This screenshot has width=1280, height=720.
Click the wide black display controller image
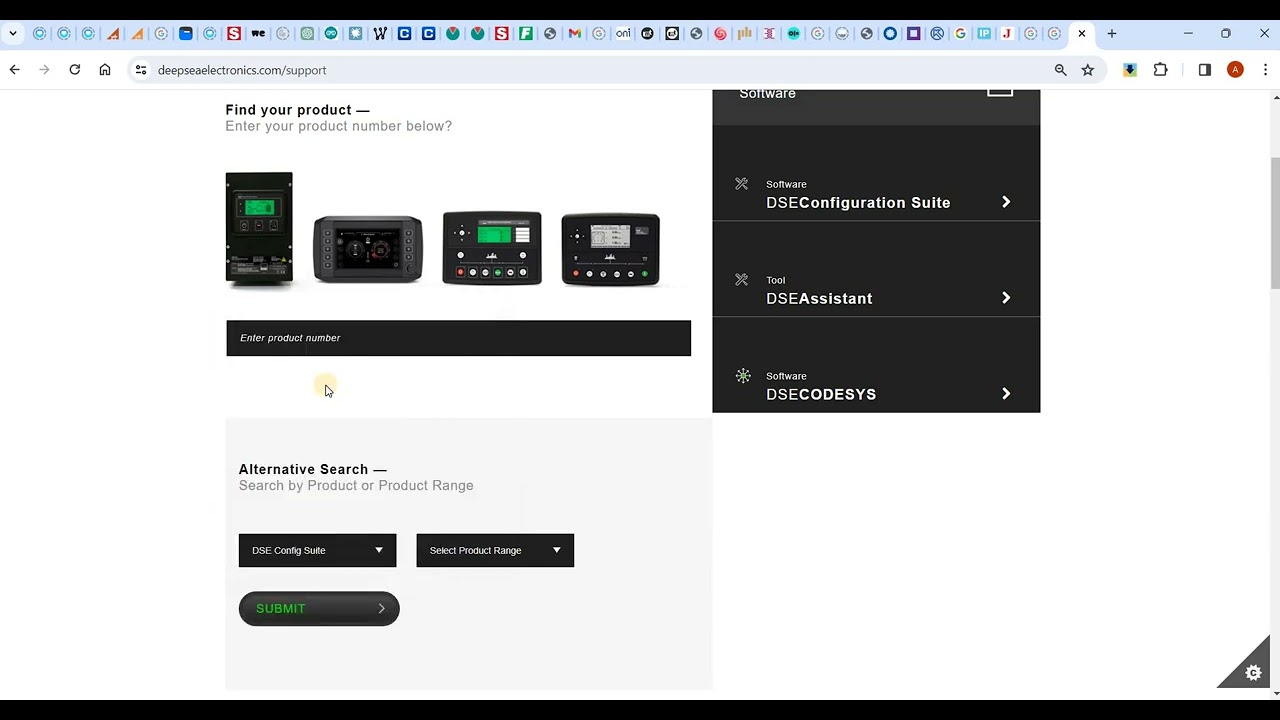(368, 249)
